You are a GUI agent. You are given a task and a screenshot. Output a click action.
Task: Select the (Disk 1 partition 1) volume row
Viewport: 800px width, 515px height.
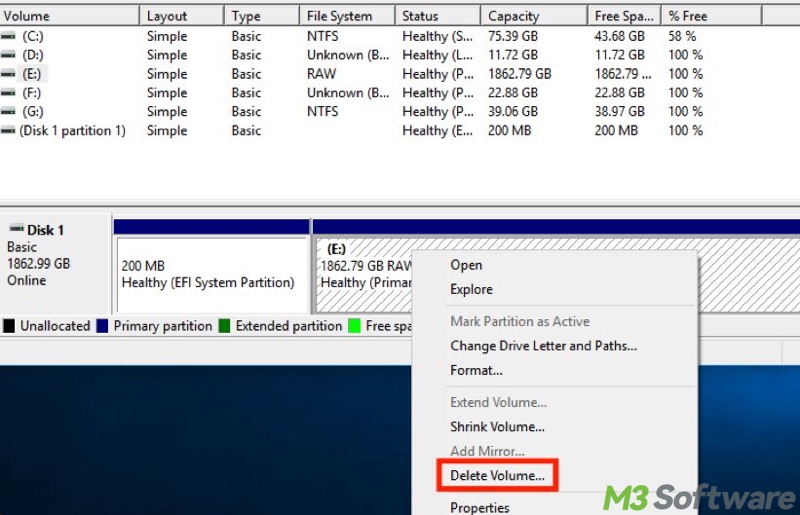pyautogui.click(x=72, y=130)
